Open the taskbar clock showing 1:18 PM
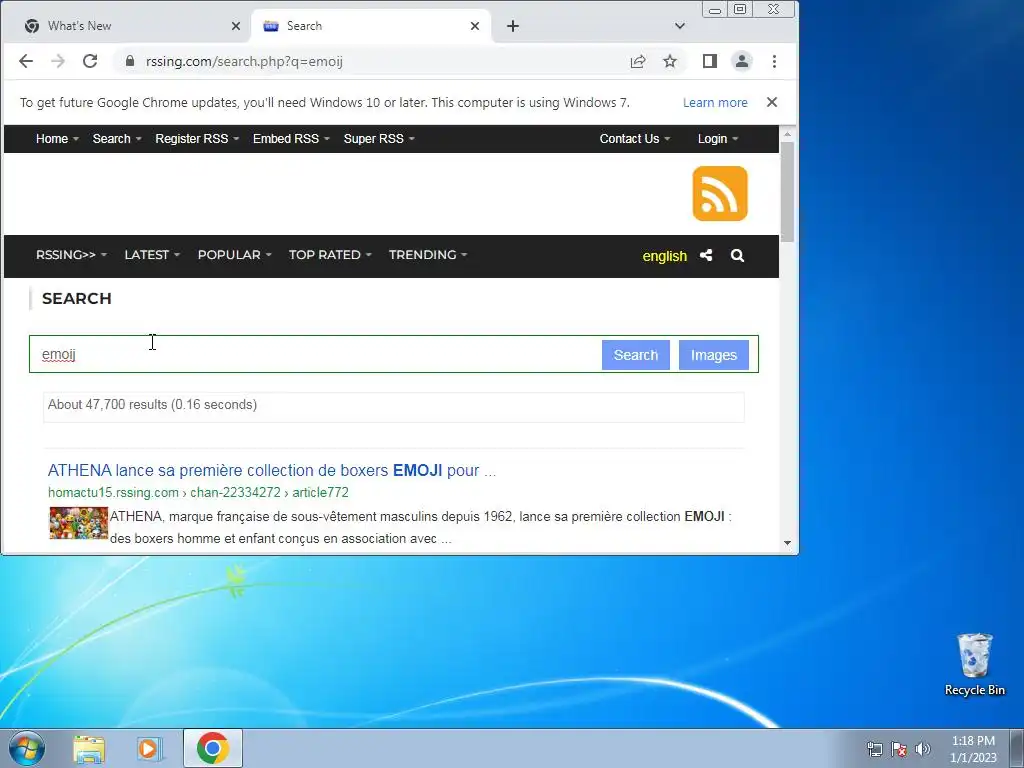 click(x=973, y=749)
